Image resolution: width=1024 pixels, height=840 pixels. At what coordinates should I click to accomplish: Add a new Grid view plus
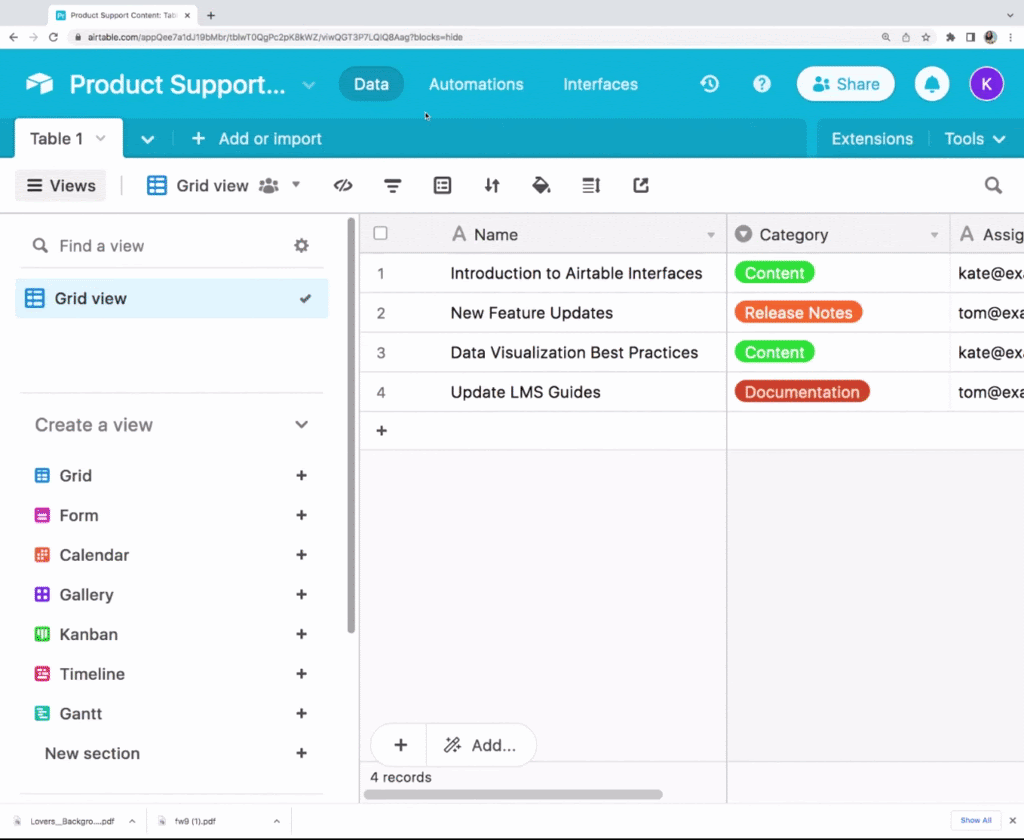301,476
